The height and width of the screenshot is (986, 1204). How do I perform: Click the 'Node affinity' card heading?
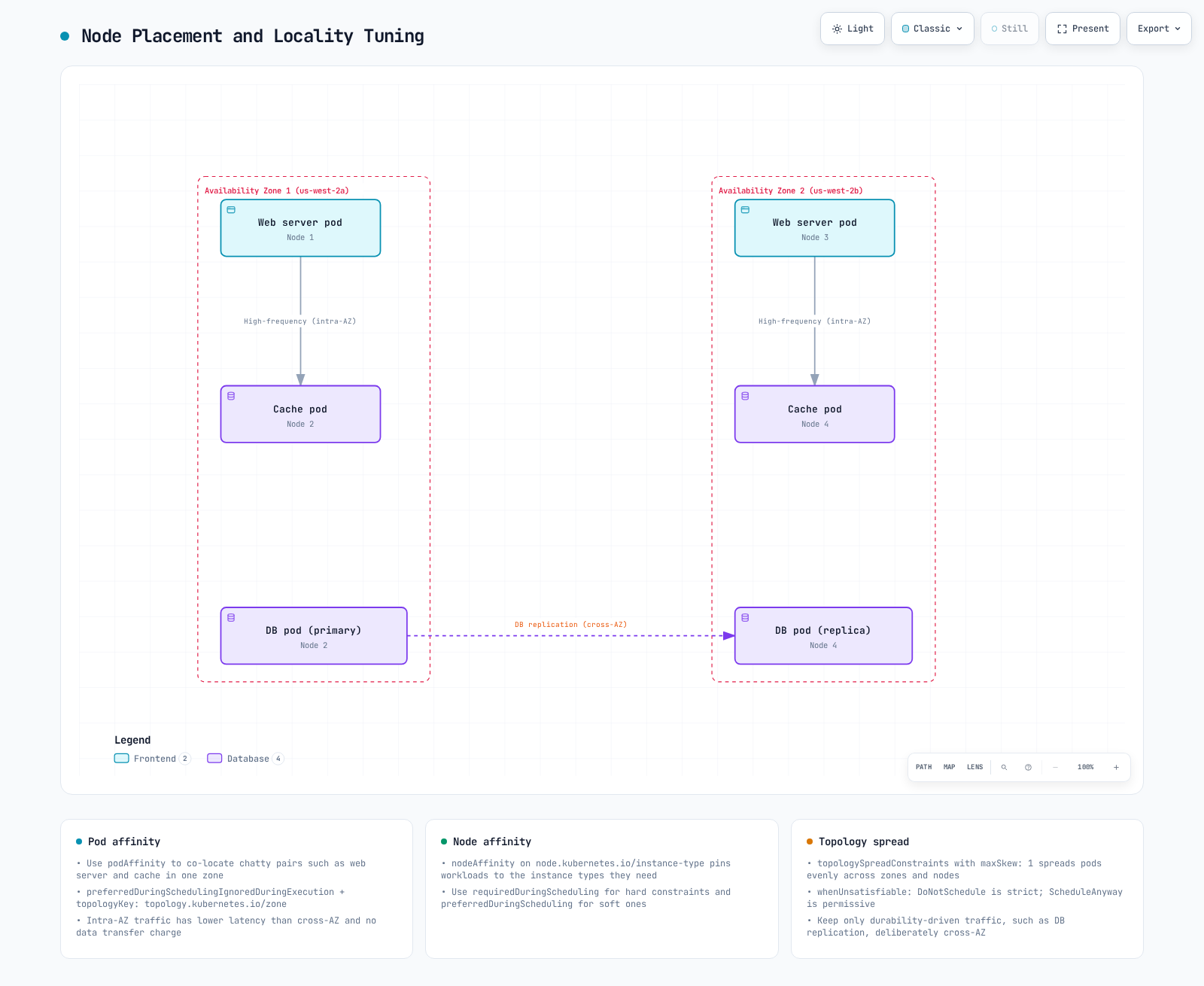pyautogui.click(x=492, y=841)
